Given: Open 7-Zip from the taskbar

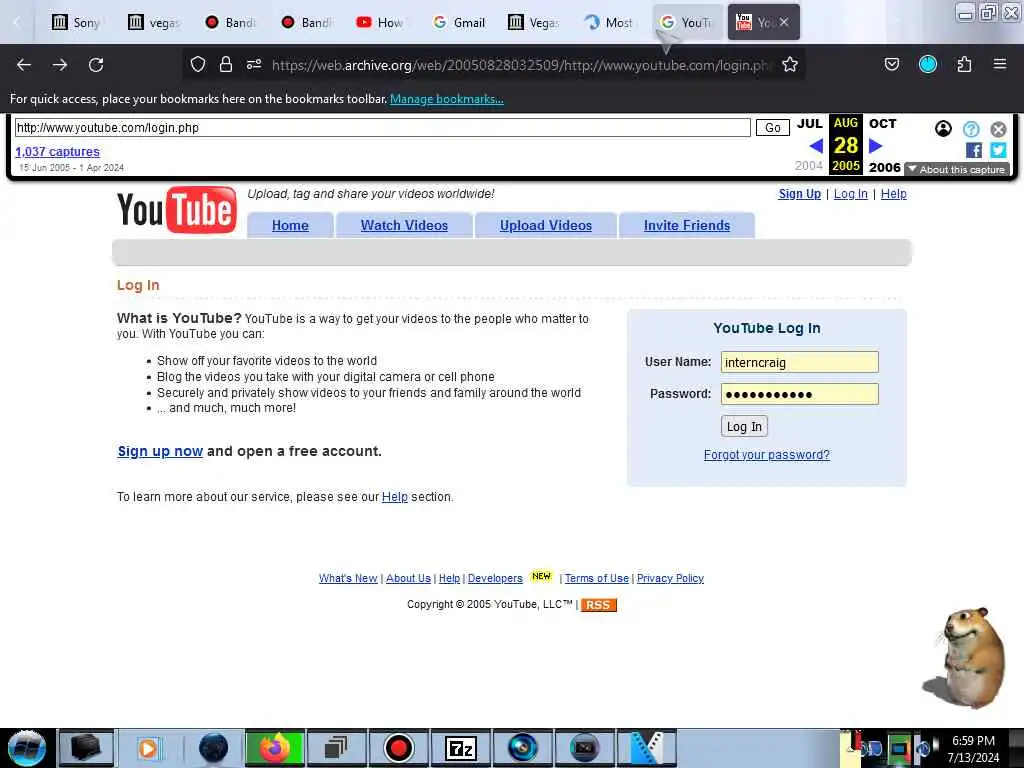Looking at the screenshot, I should coord(461,748).
